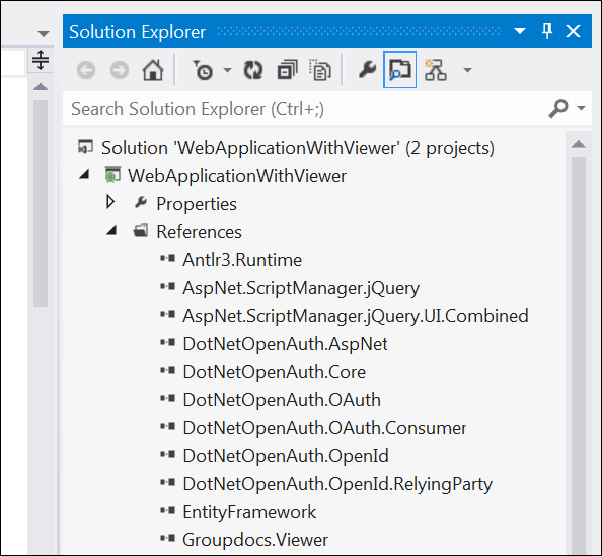Click the editor vertical scrollbar thumb
Viewport: 602px width, 556px height.
coord(40,204)
